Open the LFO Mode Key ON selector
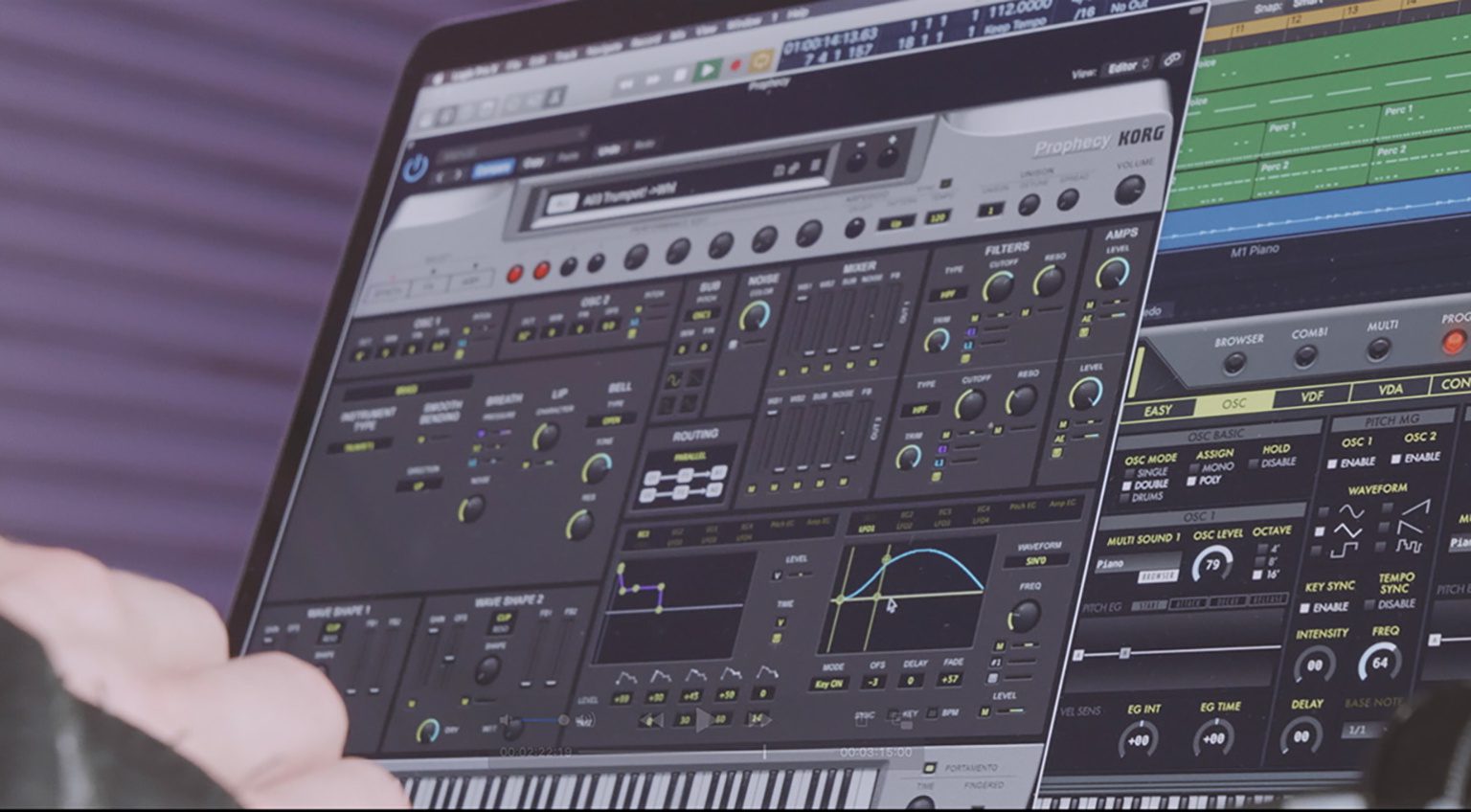The width and height of the screenshot is (1471, 812). (827, 684)
